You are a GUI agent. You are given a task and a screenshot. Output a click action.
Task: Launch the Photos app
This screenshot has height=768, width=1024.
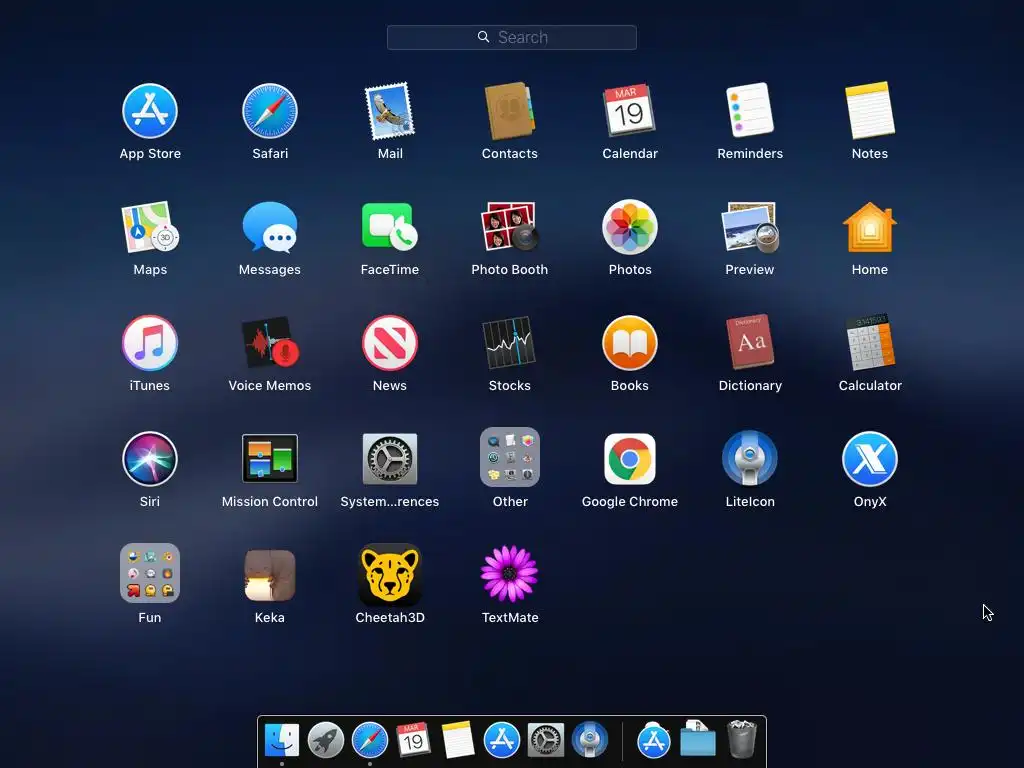tap(630, 227)
